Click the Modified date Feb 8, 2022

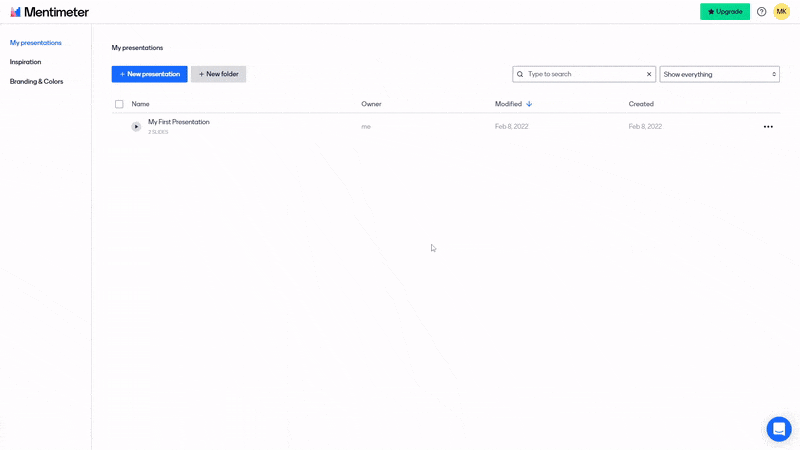pyautogui.click(x=511, y=127)
